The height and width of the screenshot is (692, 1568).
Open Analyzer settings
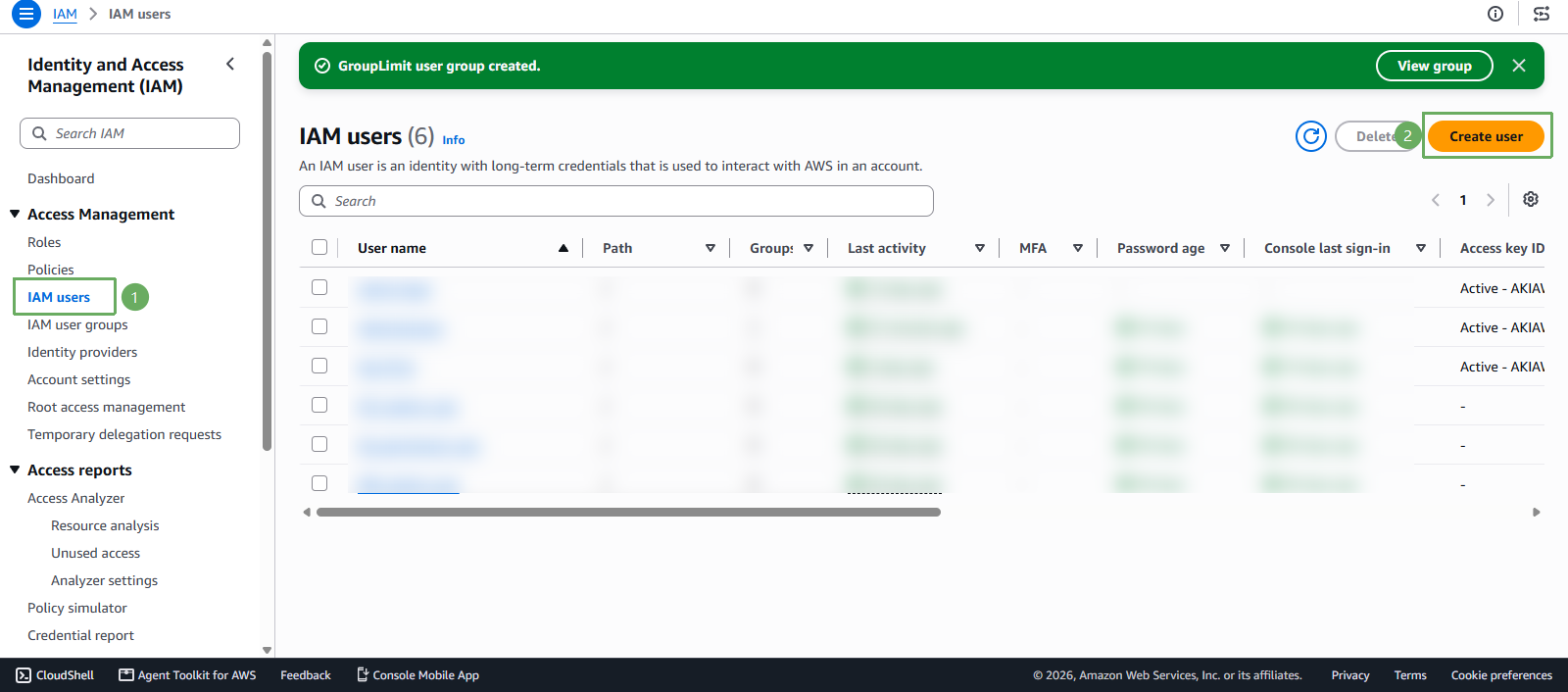click(104, 580)
